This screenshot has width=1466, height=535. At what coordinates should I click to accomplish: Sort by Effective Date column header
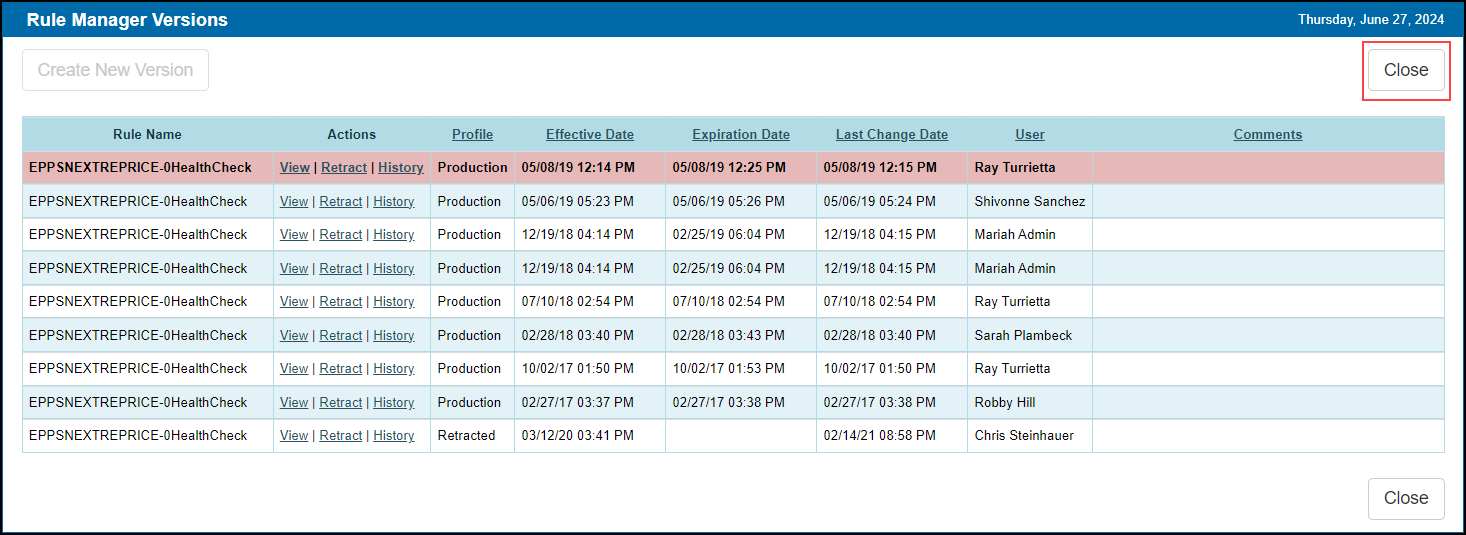(x=590, y=134)
